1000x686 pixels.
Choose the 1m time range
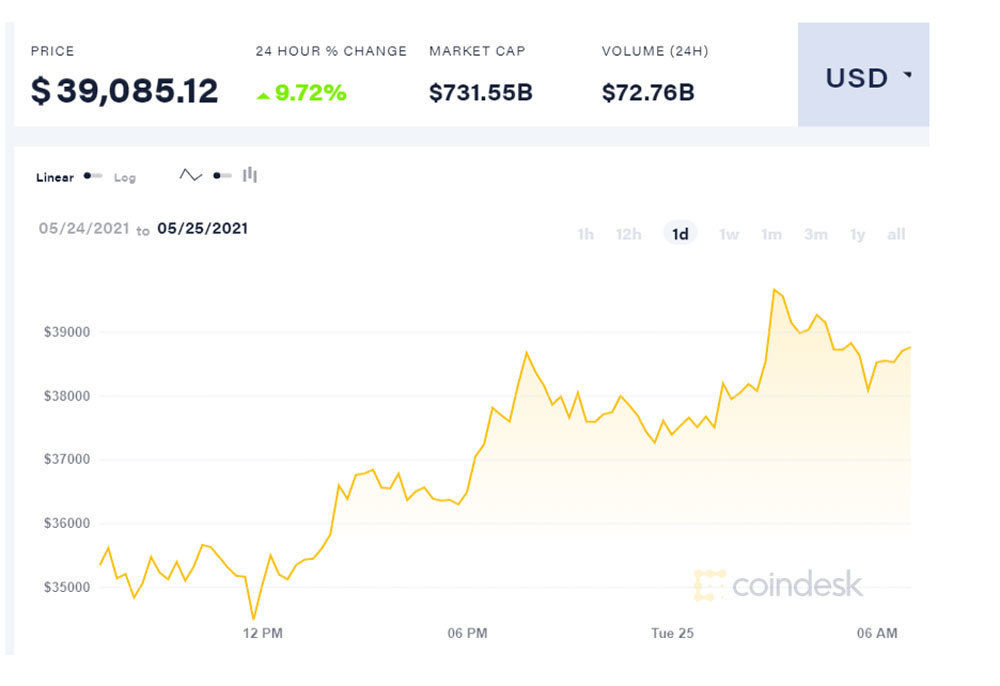(771, 234)
